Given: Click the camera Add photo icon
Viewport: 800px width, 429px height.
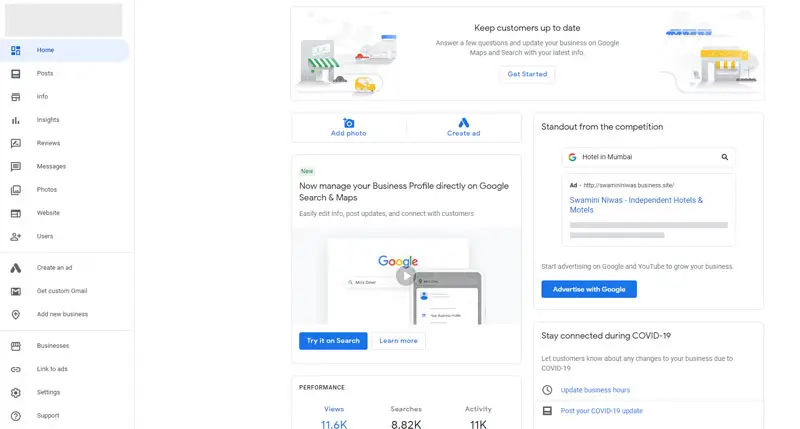Looking at the screenshot, I should click(x=349, y=123).
